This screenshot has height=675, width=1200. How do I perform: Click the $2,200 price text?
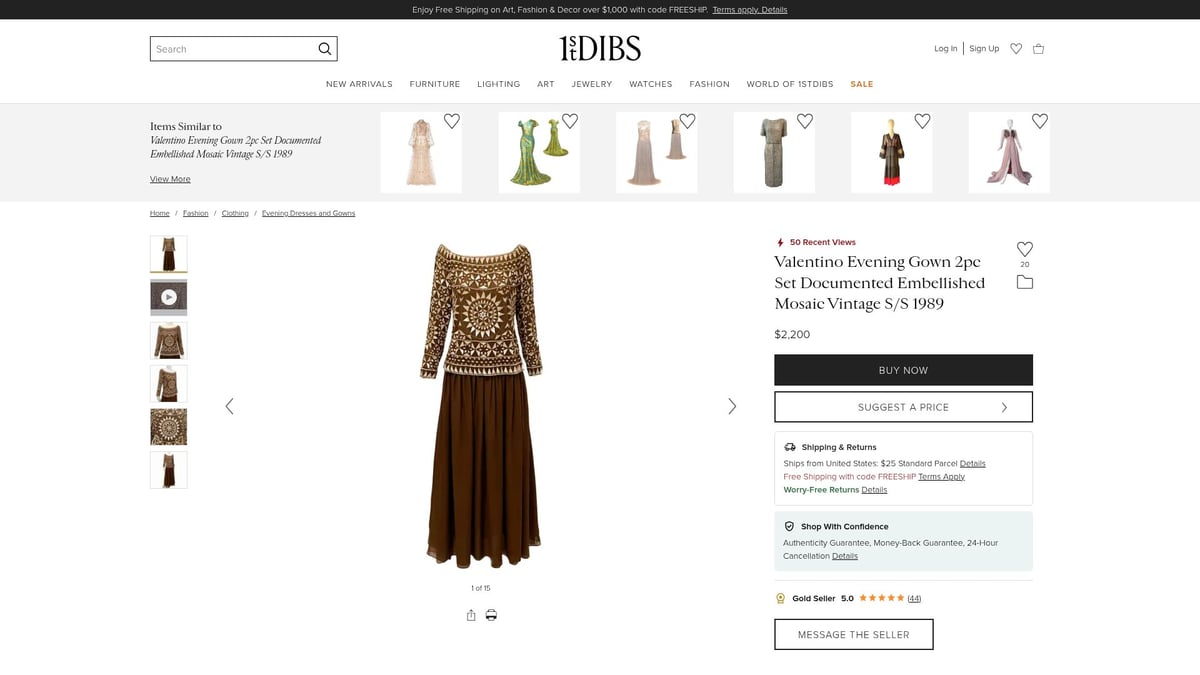pyautogui.click(x=792, y=334)
